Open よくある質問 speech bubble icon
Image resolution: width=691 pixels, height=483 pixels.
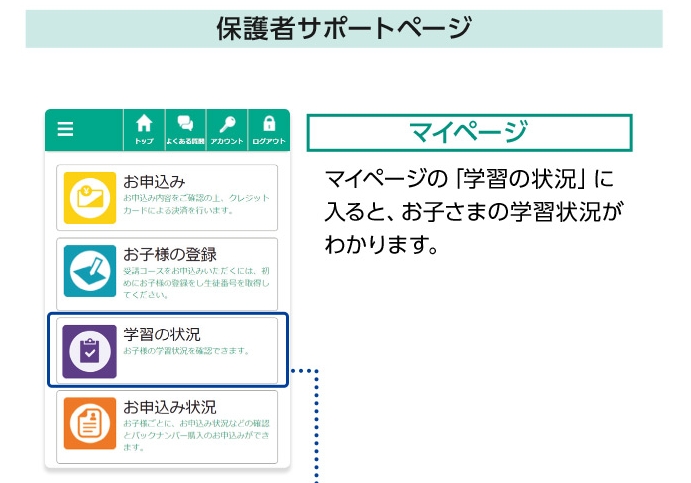pos(185,129)
